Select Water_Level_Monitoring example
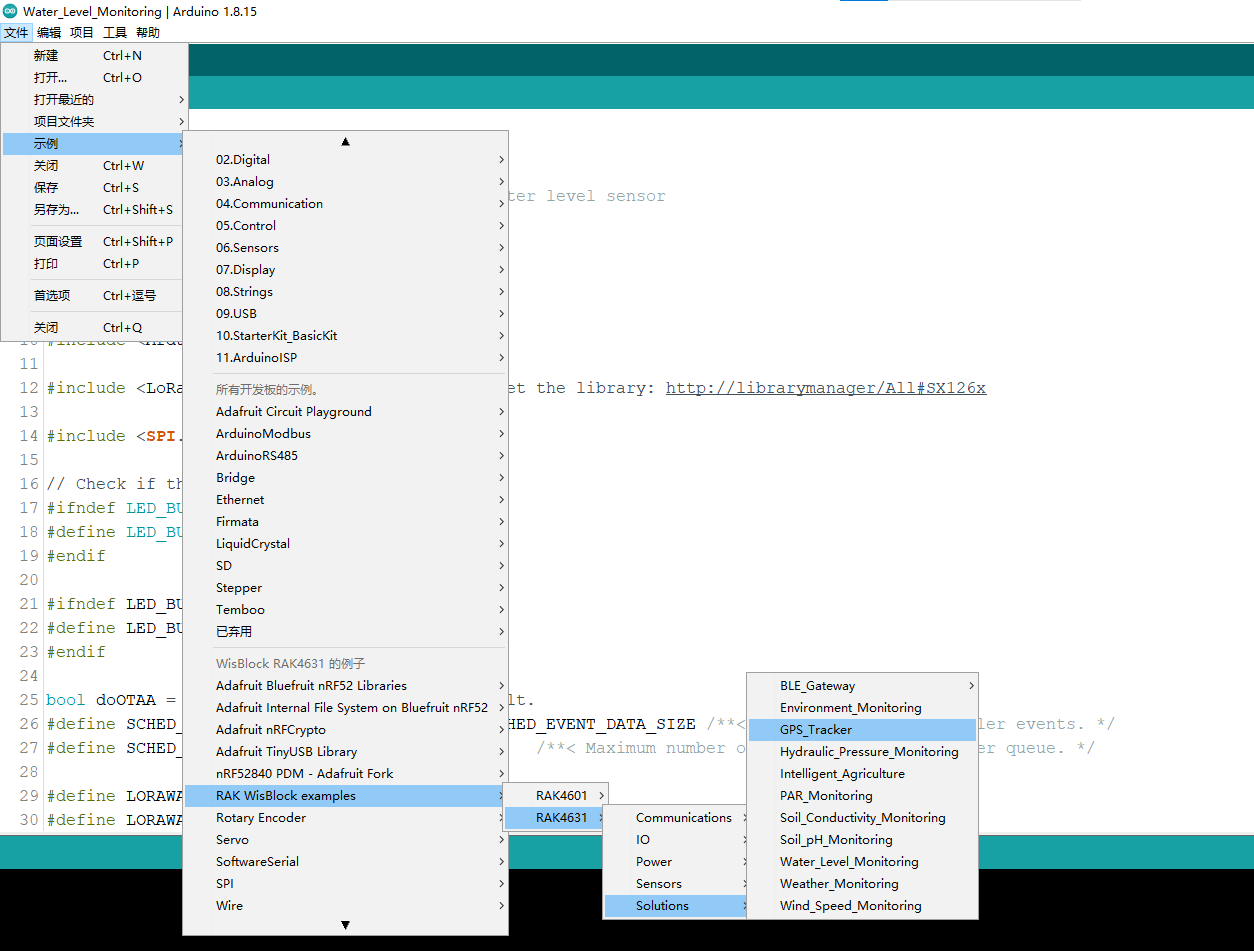Screen dimensions: 1254x951 [x=849, y=862]
